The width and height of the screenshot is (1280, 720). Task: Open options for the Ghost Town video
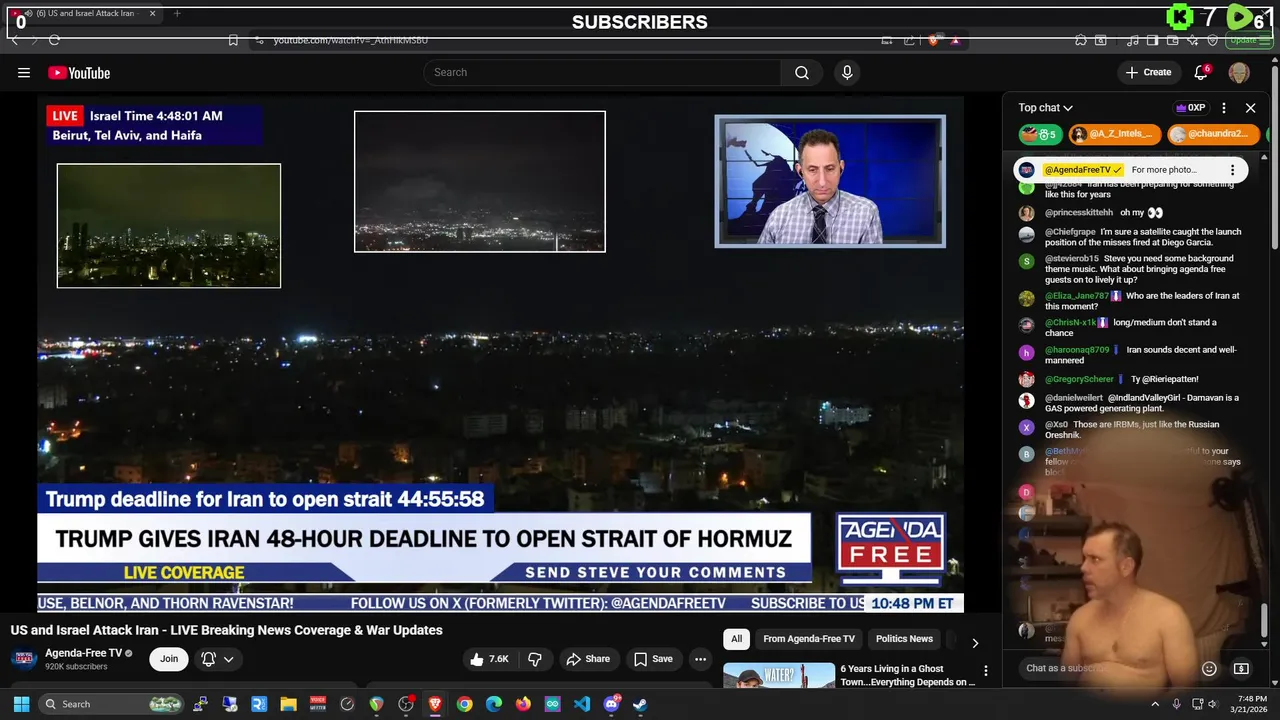point(986,671)
